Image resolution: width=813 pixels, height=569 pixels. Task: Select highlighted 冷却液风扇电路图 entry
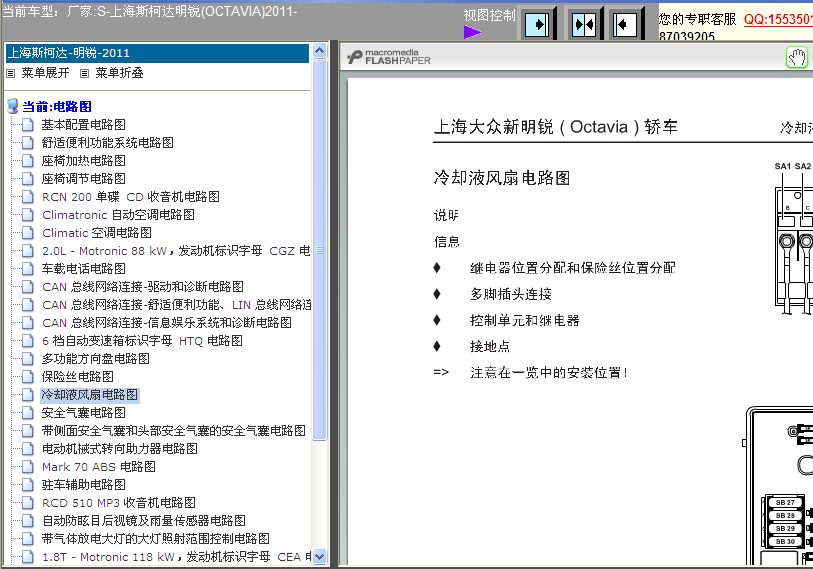tap(90, 395)
